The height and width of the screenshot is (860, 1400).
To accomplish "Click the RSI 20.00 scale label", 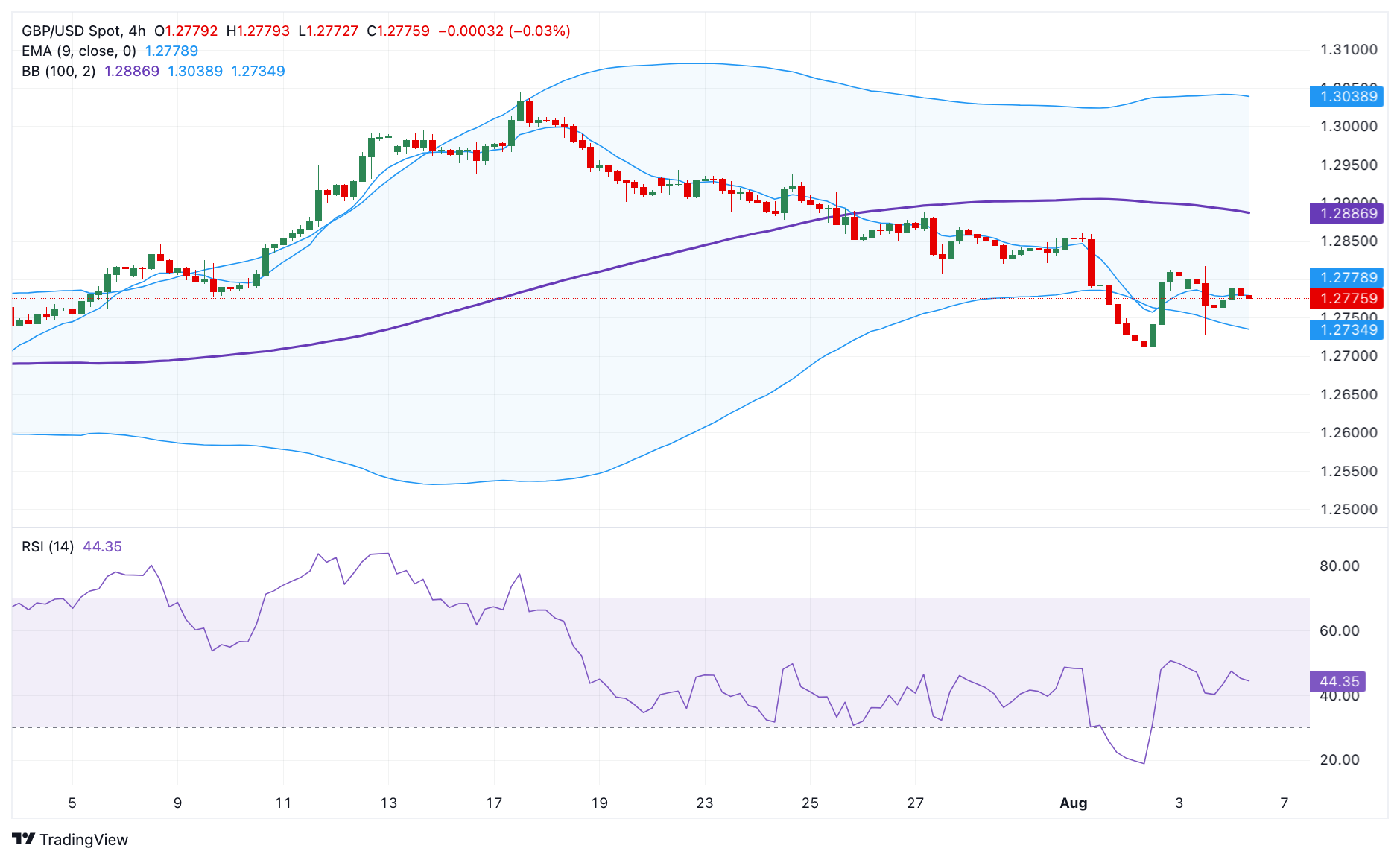I will 1339,759.
